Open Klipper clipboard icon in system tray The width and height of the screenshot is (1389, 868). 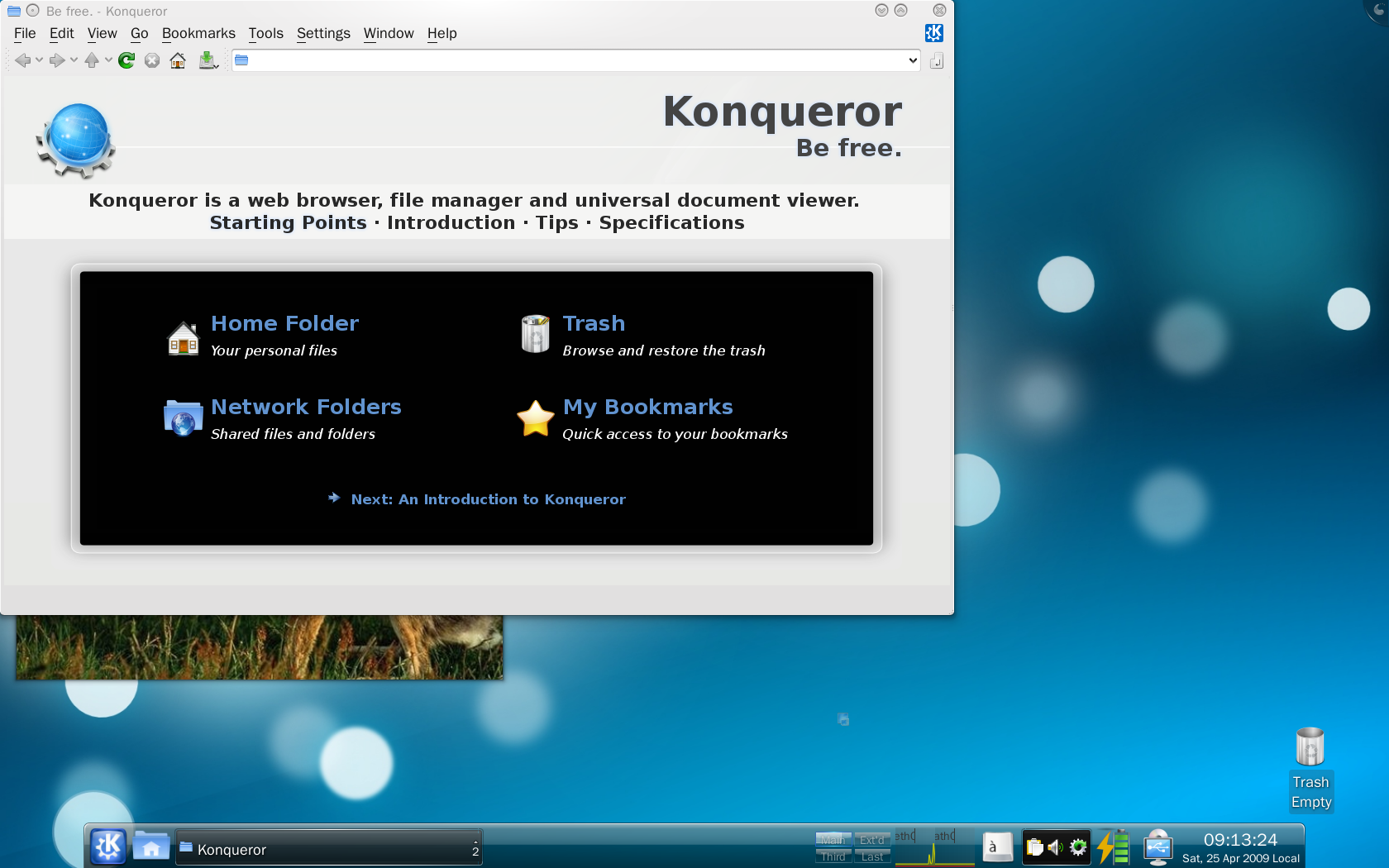click(x=1035, y=847)
